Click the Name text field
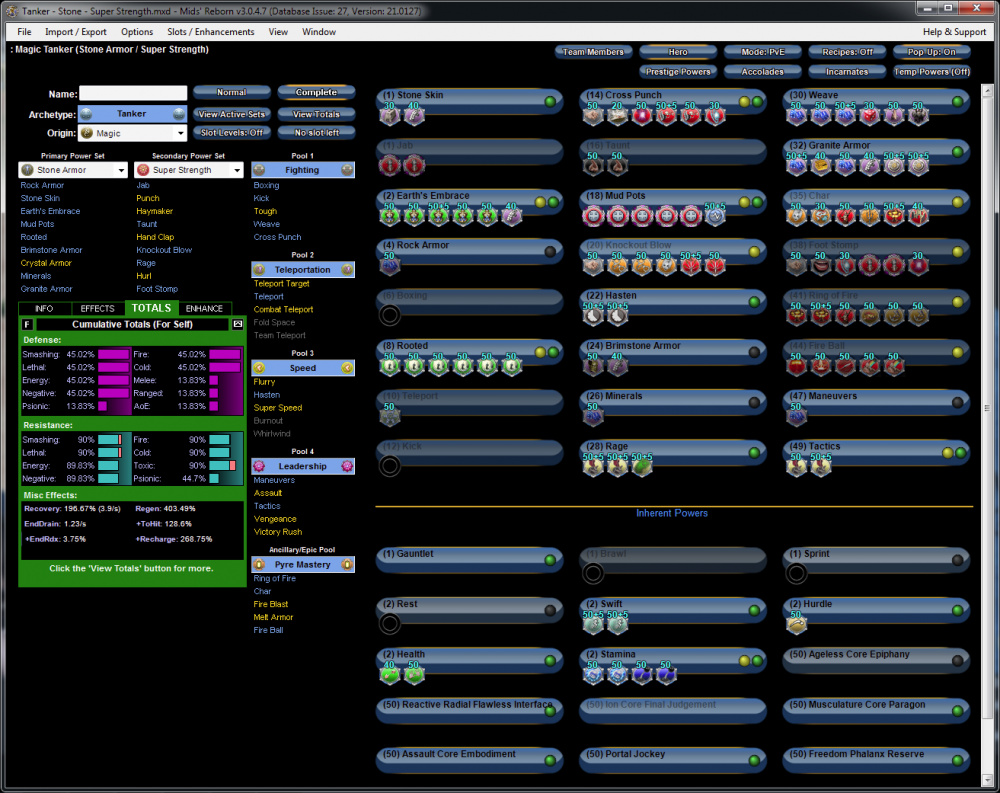This screenshot has height=793, width=1000. [133, 94]
